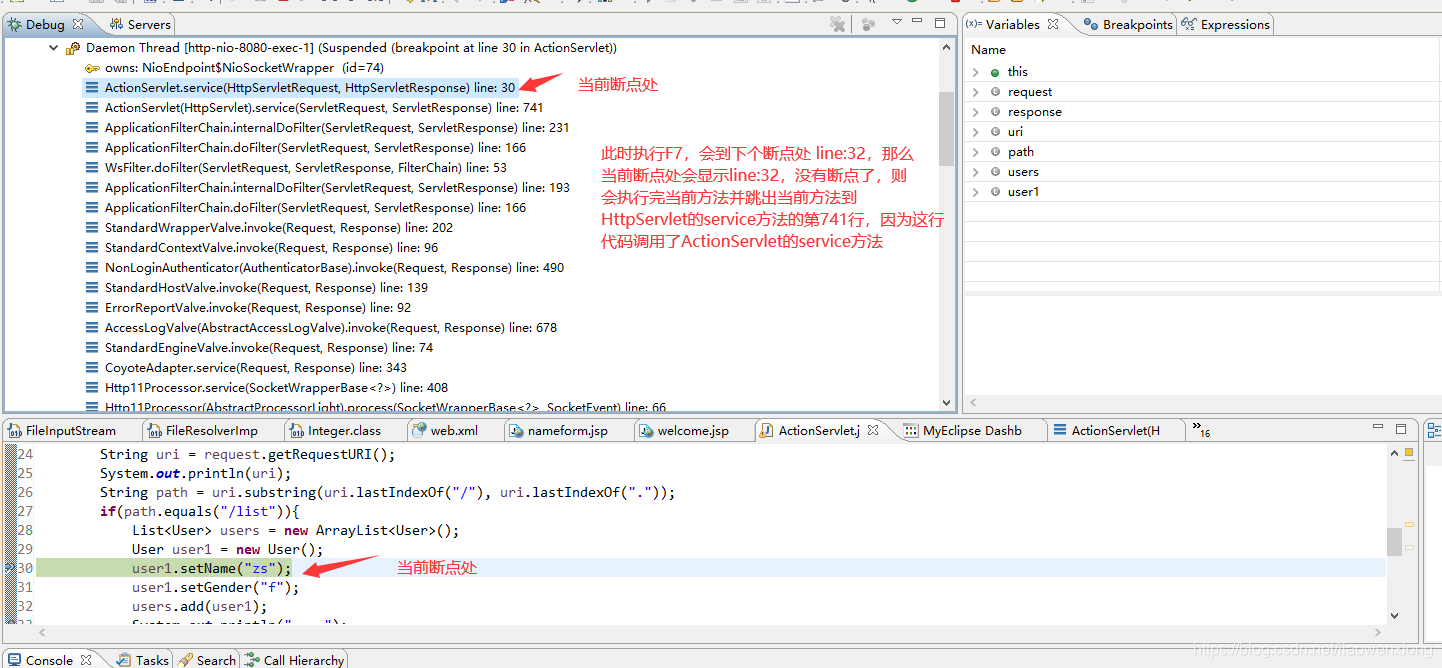Switch to the Servers tab
Screen dimensions: 1442x668
pyautogui.click(x=140, y=24)
